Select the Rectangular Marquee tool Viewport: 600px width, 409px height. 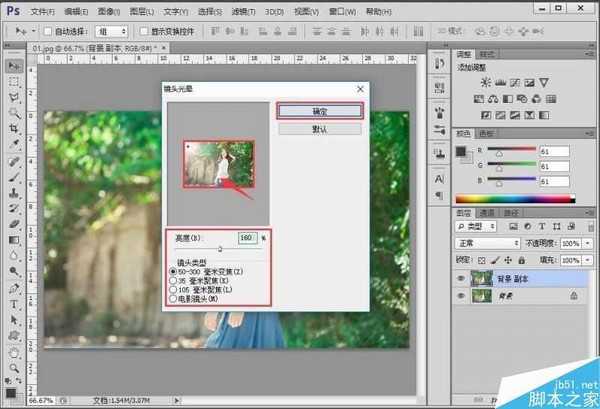point(15,81)
